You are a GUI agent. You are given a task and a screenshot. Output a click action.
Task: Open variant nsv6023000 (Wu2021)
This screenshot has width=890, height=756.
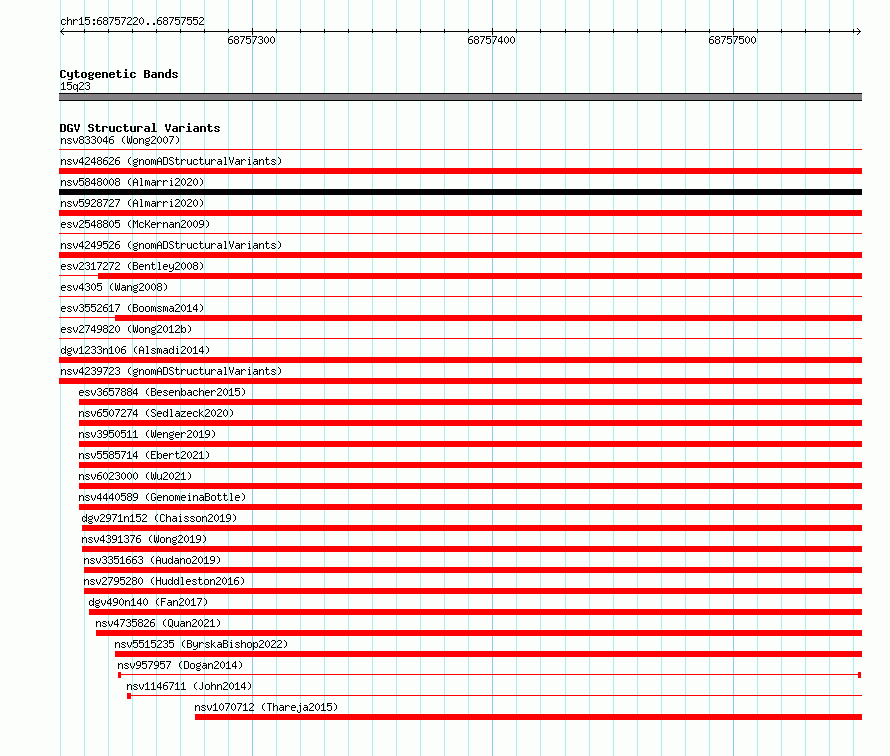coord(135,476)
